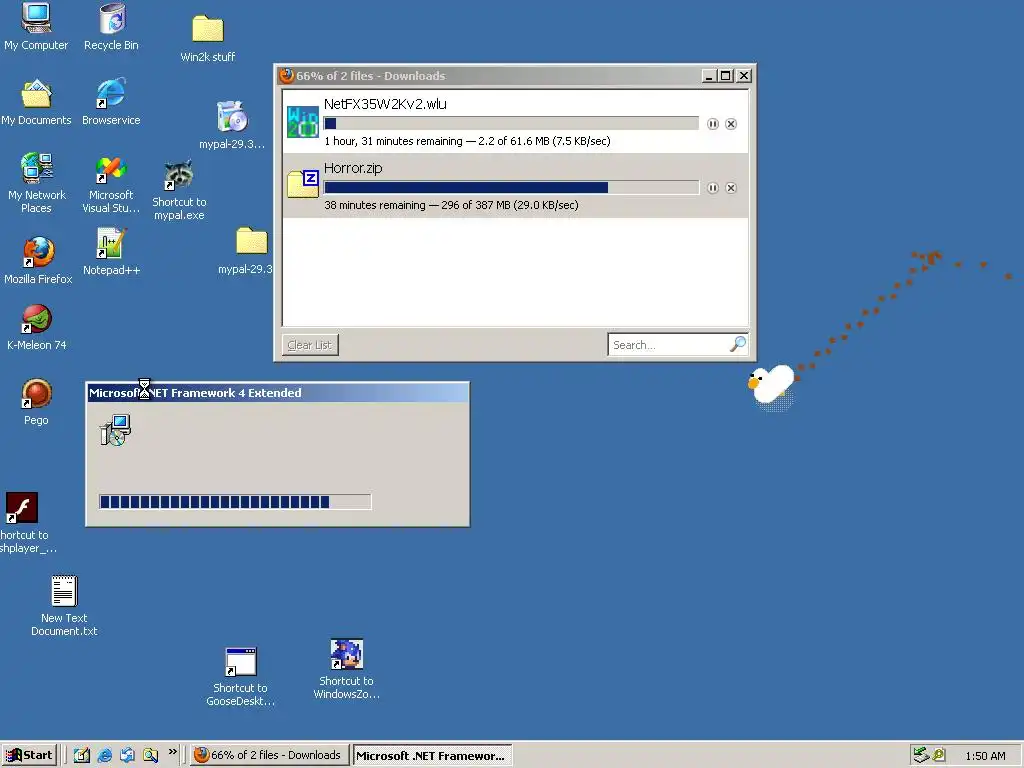
Task: Click the key tray icon
Action: (939, 755)
